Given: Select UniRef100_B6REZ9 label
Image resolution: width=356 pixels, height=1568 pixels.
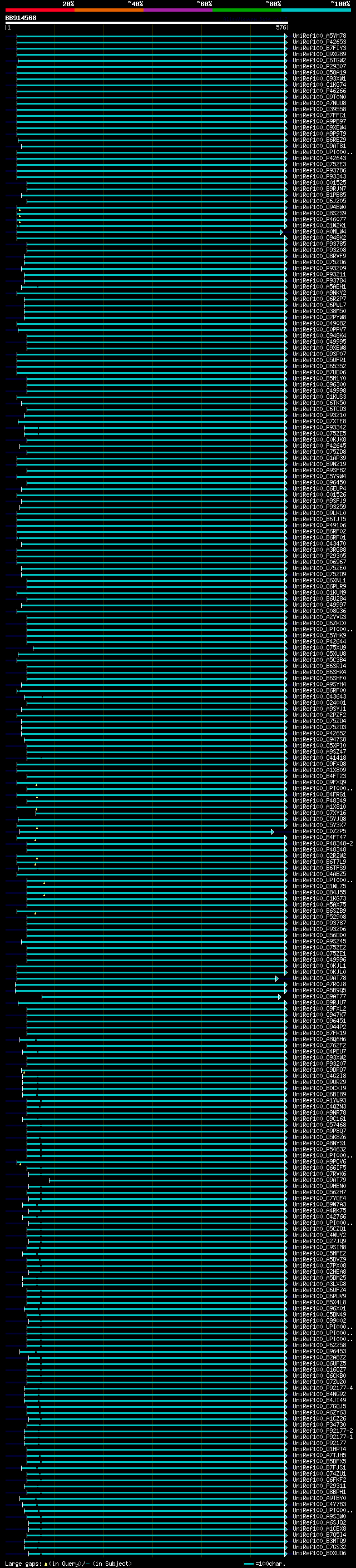Looking at the screenshot, I should pos(319,140).
